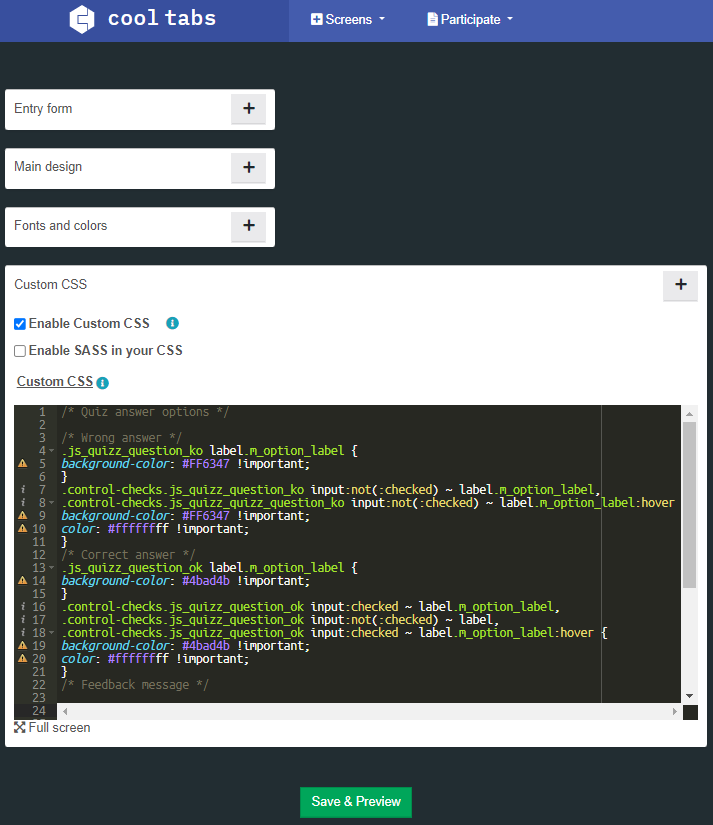Toggle the Custom CSS section plus button
This screenshot has height=825, width=713.
tap(680, 285)
